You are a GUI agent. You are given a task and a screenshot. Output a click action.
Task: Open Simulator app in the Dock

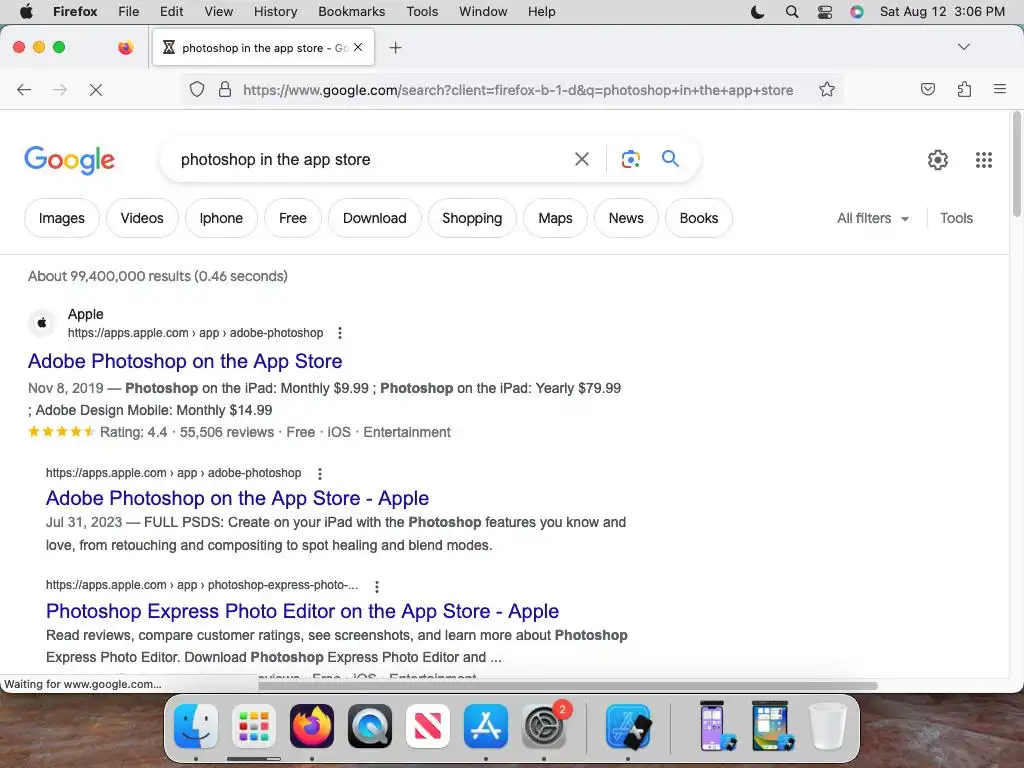(x=628, y=726)
